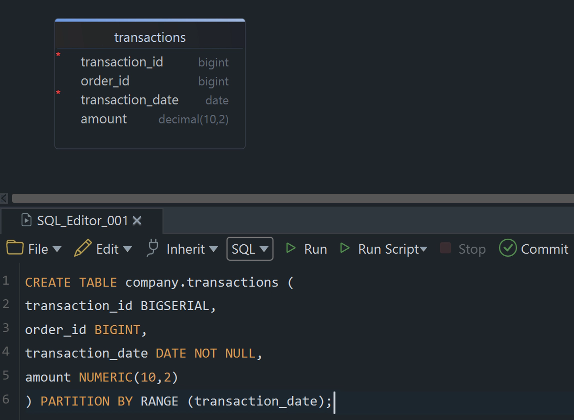
Task: Select the transaction_id column in diagram
Action: pyautogui.click(x=122, y=62)
